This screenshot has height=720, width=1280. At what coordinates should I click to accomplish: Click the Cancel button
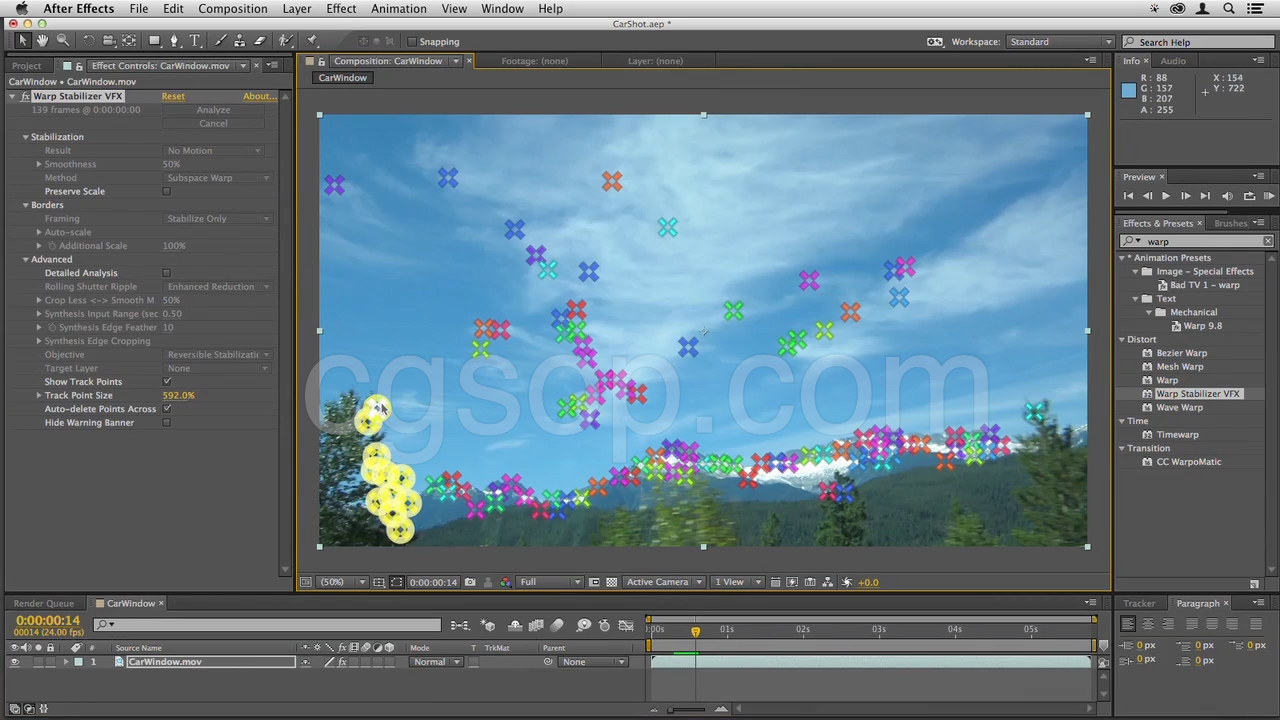(x=213, y=124)
